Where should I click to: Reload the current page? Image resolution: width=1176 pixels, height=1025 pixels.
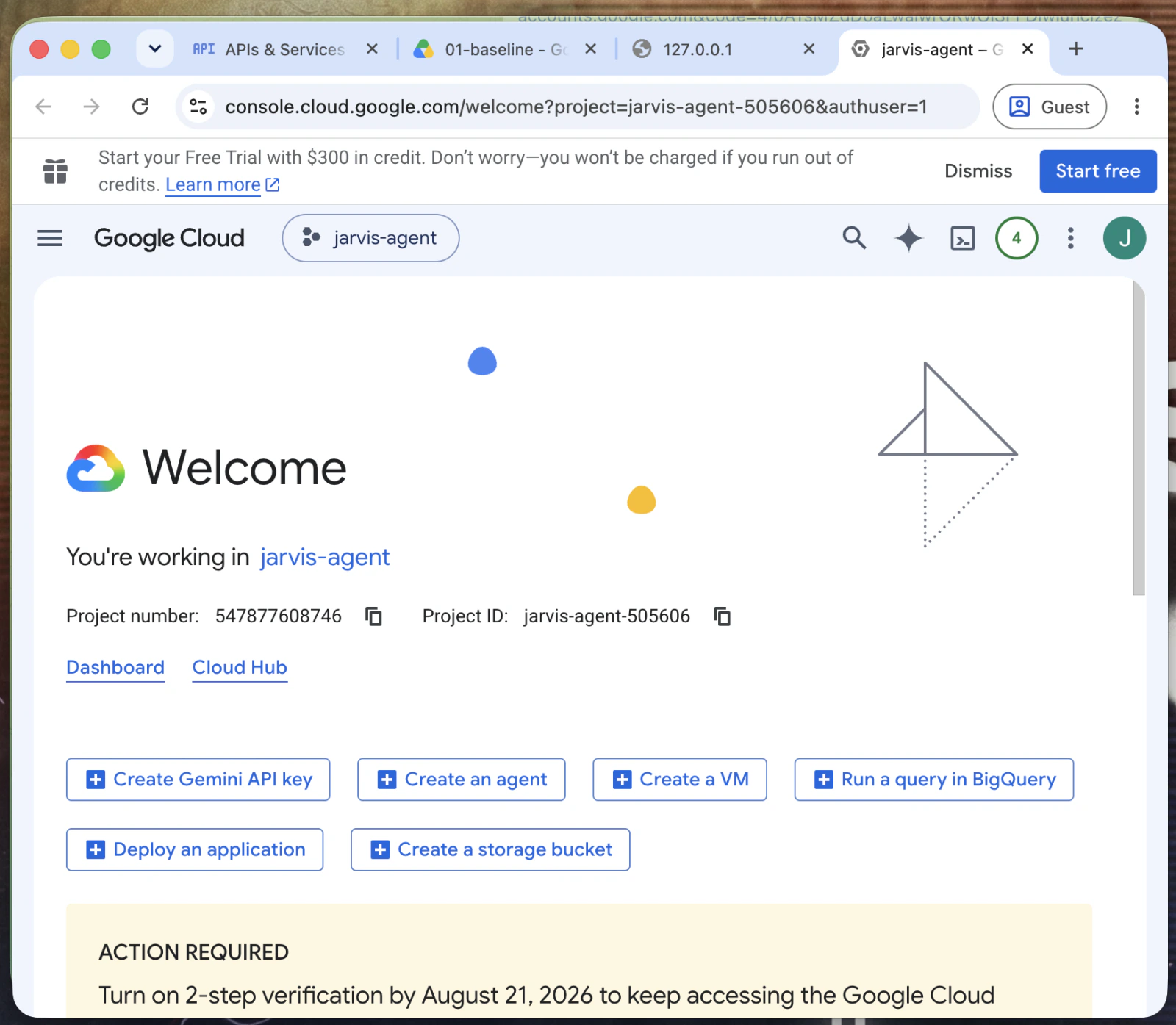[140, 107]
